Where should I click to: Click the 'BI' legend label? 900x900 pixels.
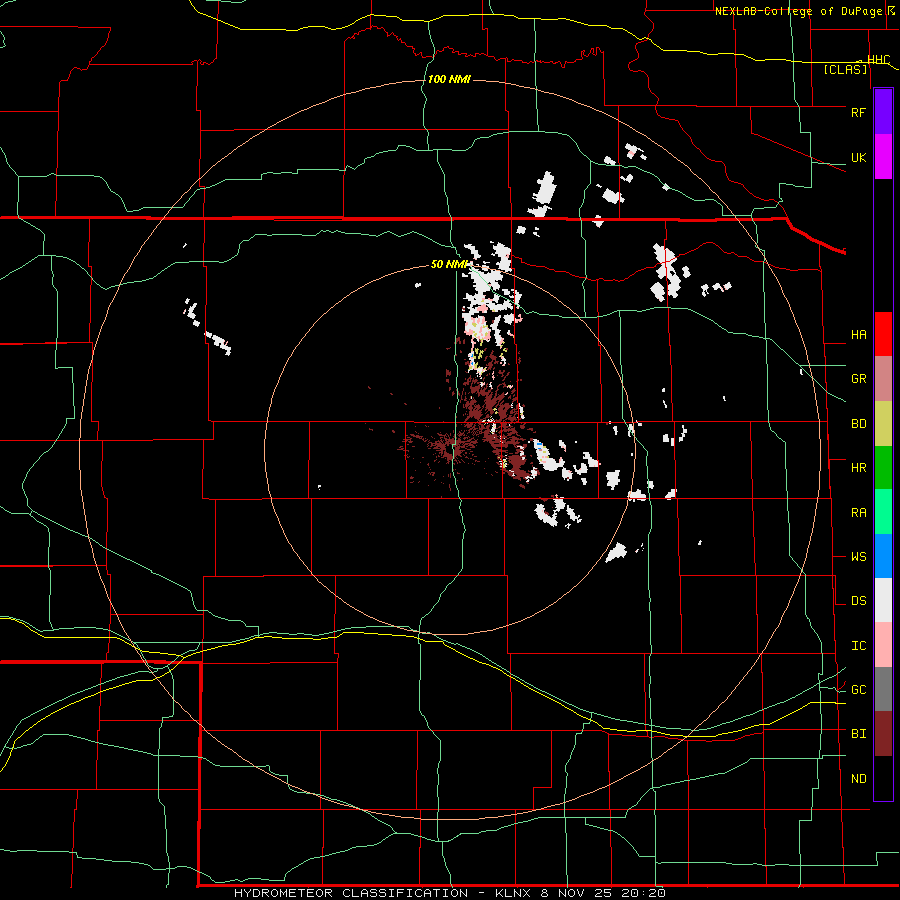[858, 734]
